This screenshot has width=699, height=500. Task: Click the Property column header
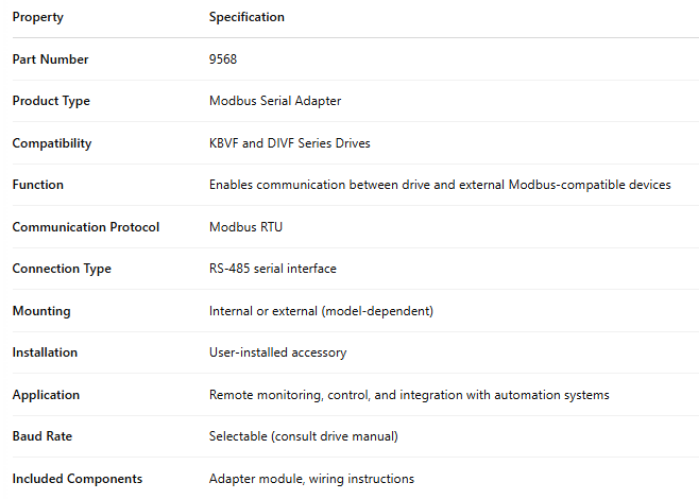[x=37, y=17]
